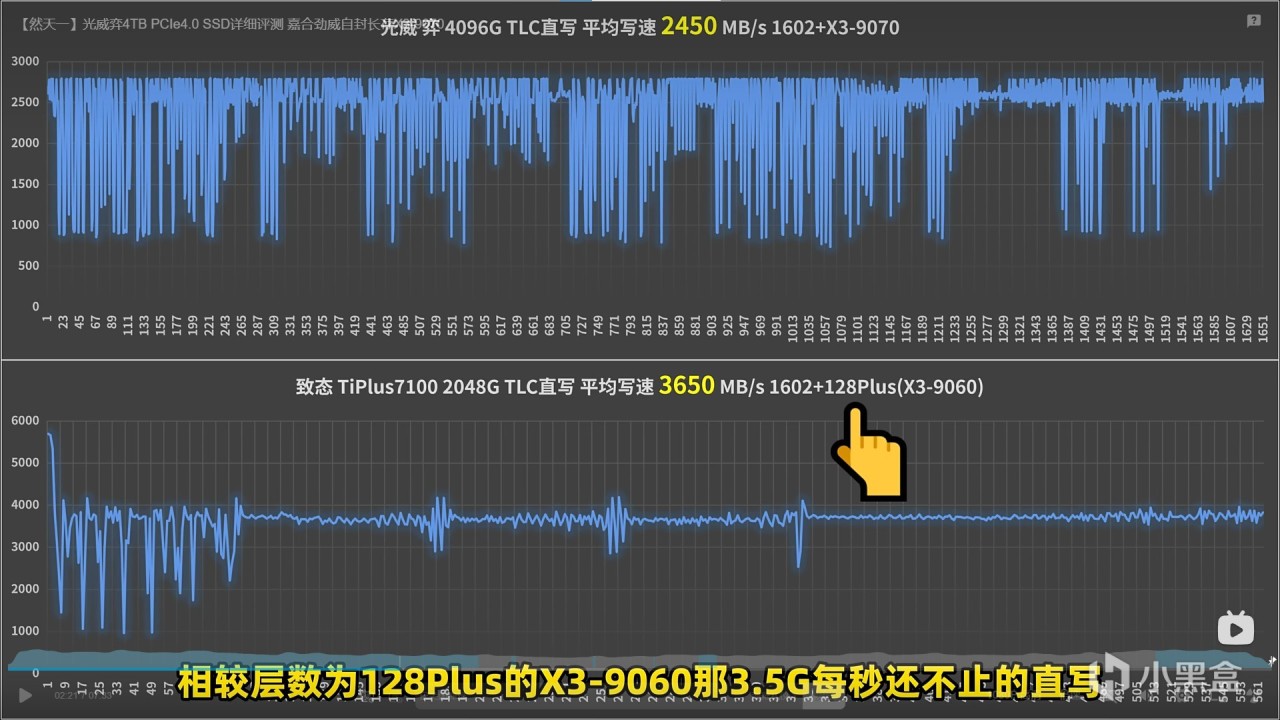Click the 2000 label on the top chart's axis
The width and height of the screenshot is (1280, 720).
[25, 143]
